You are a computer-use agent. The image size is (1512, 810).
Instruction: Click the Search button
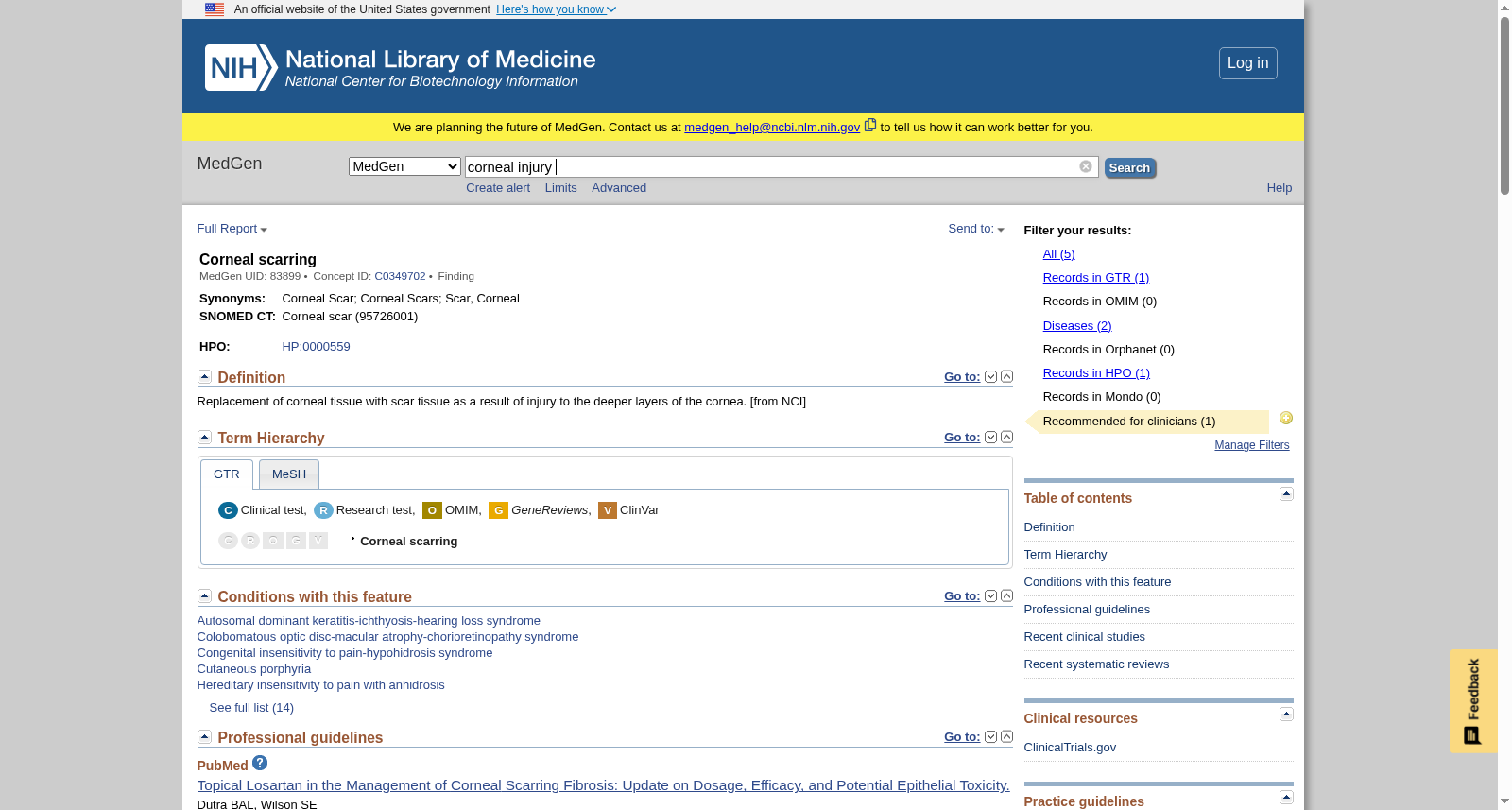tap(1129, 168)
